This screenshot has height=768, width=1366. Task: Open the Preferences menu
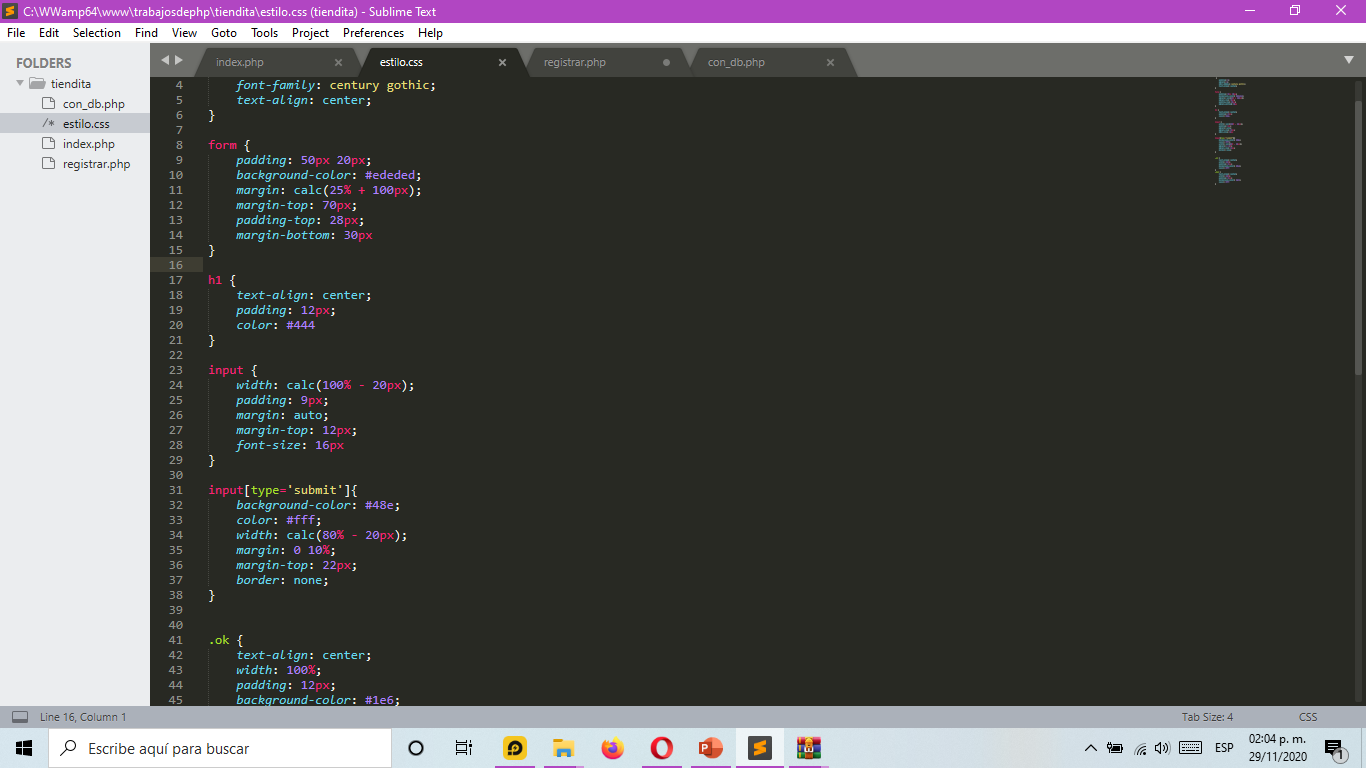[x=373, y=32]
